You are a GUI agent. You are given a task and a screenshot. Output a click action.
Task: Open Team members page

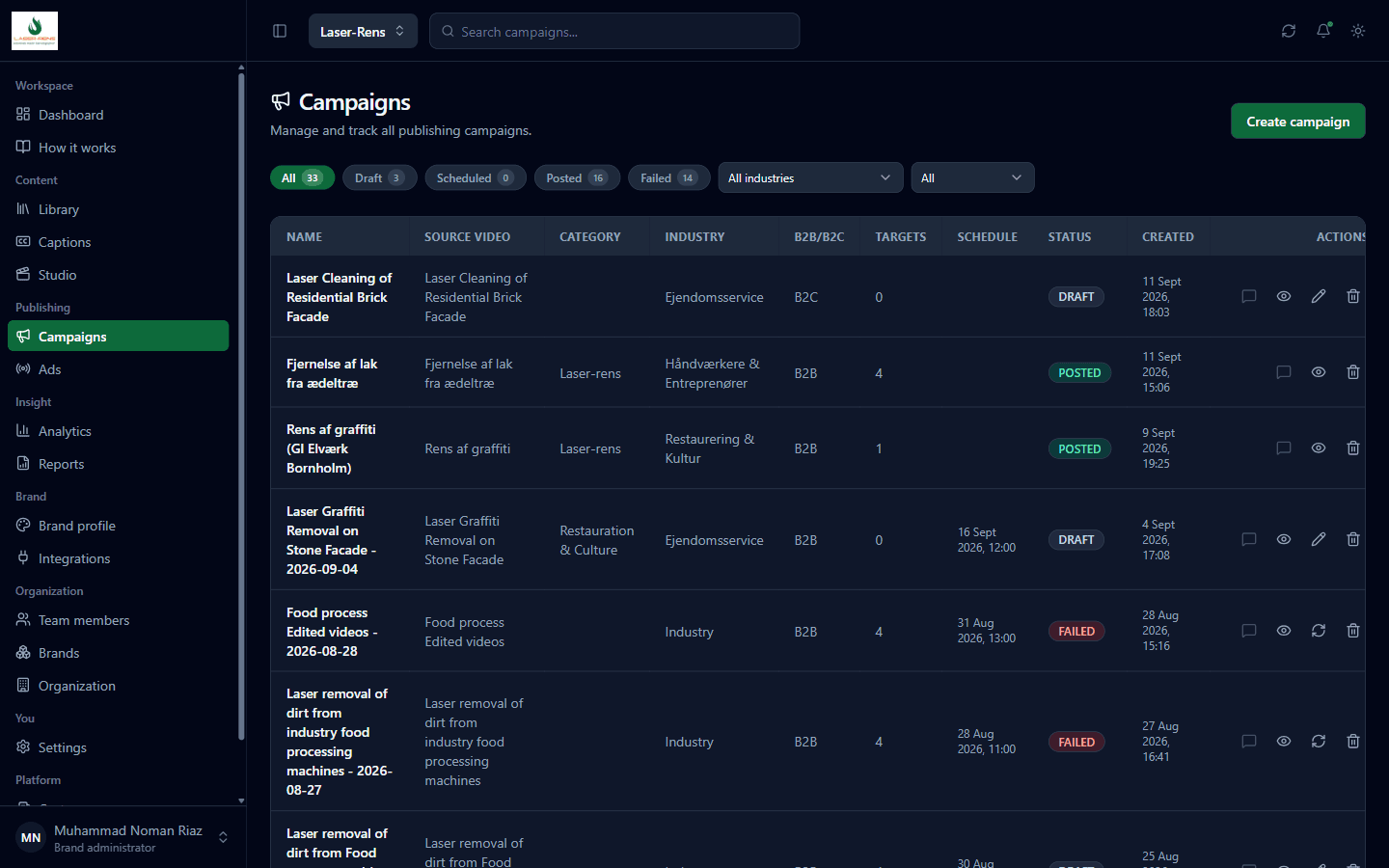(118, 620)
